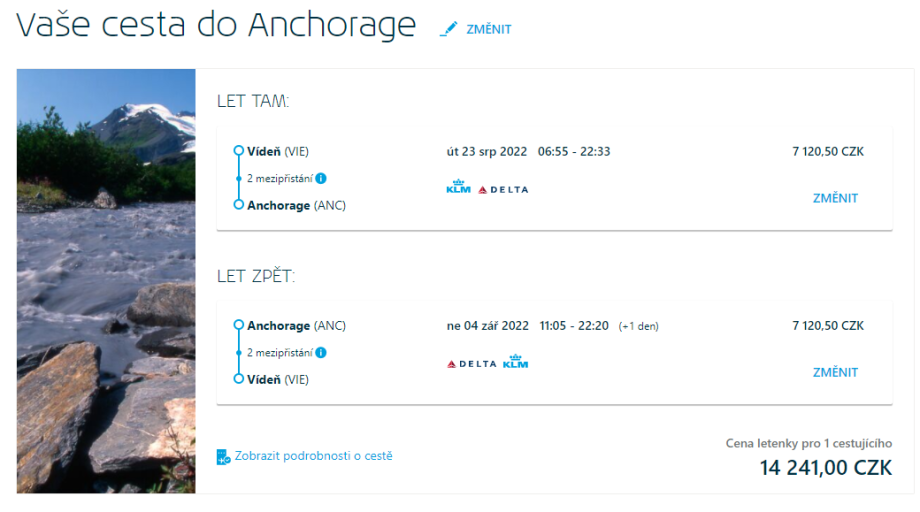The height and width of the screenshot is (512, 920).
Task: Click the 'Vaše cesta do Anchorage' heading
Action: coord(216,26)
